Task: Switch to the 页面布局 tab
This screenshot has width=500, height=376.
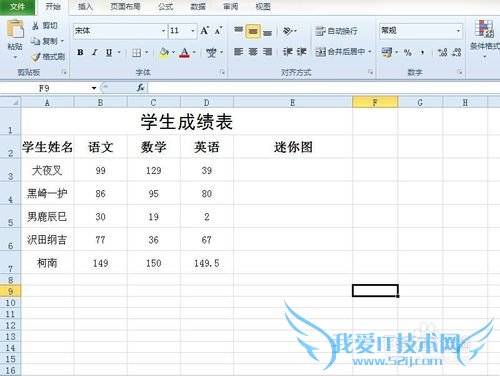Action: click(125, 7)
